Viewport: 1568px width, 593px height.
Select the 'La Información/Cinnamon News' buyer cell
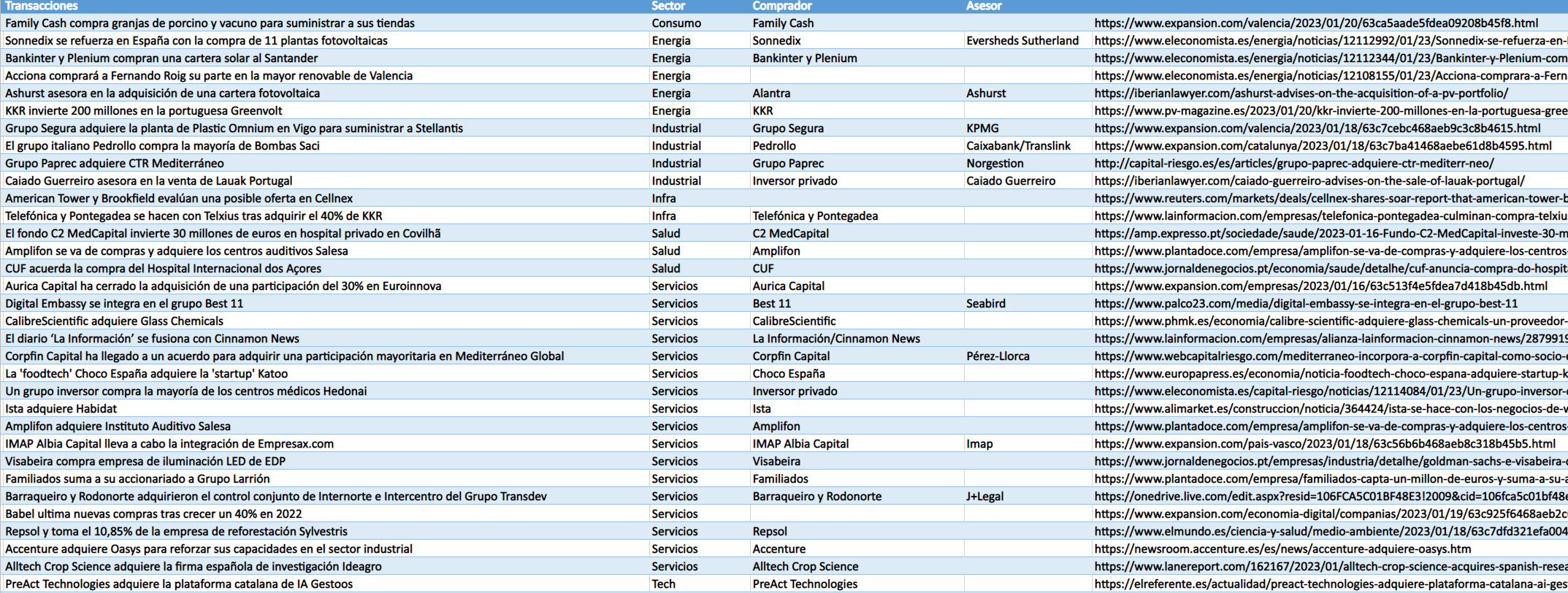pyautogui.click(x=856, y=339)
